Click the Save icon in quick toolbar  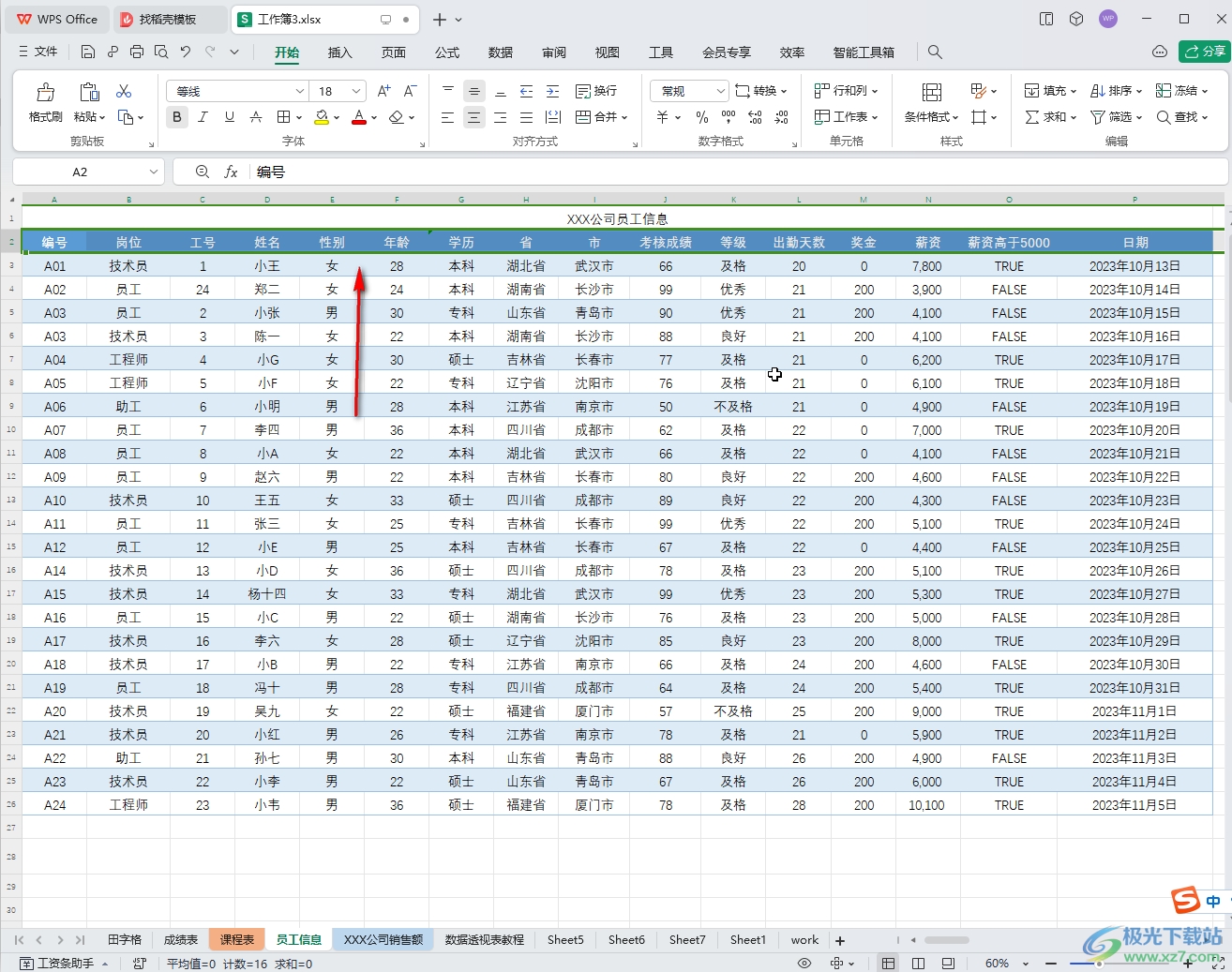(87, 52)
